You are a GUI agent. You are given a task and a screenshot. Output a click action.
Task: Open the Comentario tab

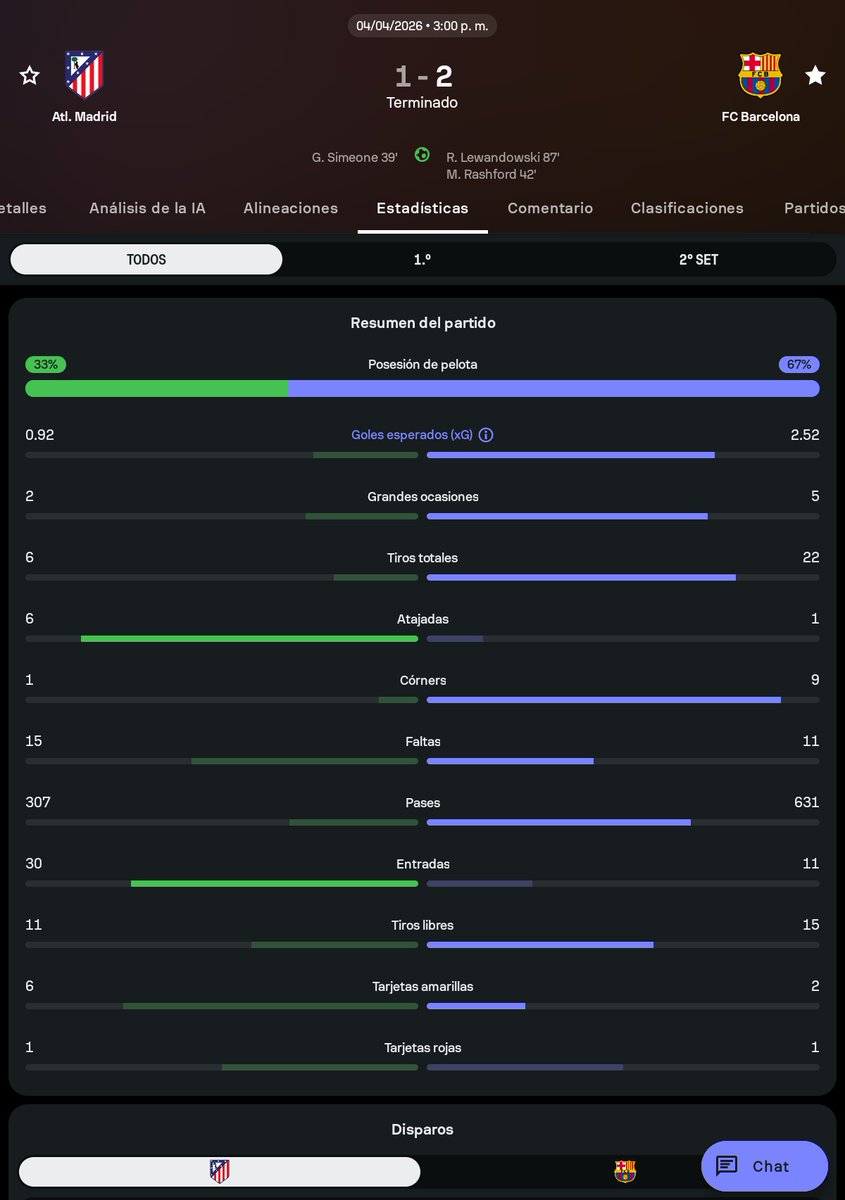(550, 208)
